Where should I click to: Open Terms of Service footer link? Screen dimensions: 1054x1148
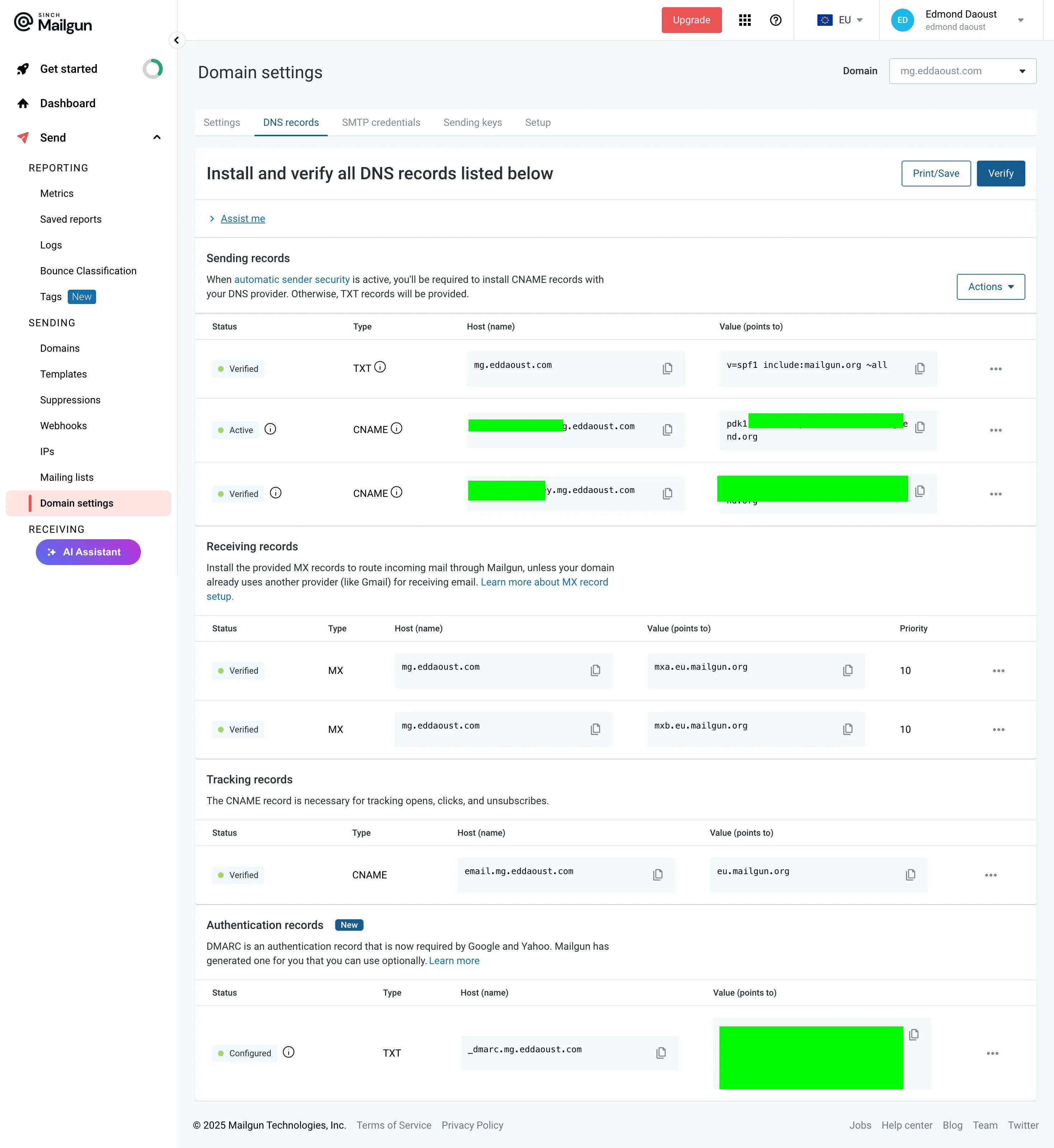[394, 1125]
